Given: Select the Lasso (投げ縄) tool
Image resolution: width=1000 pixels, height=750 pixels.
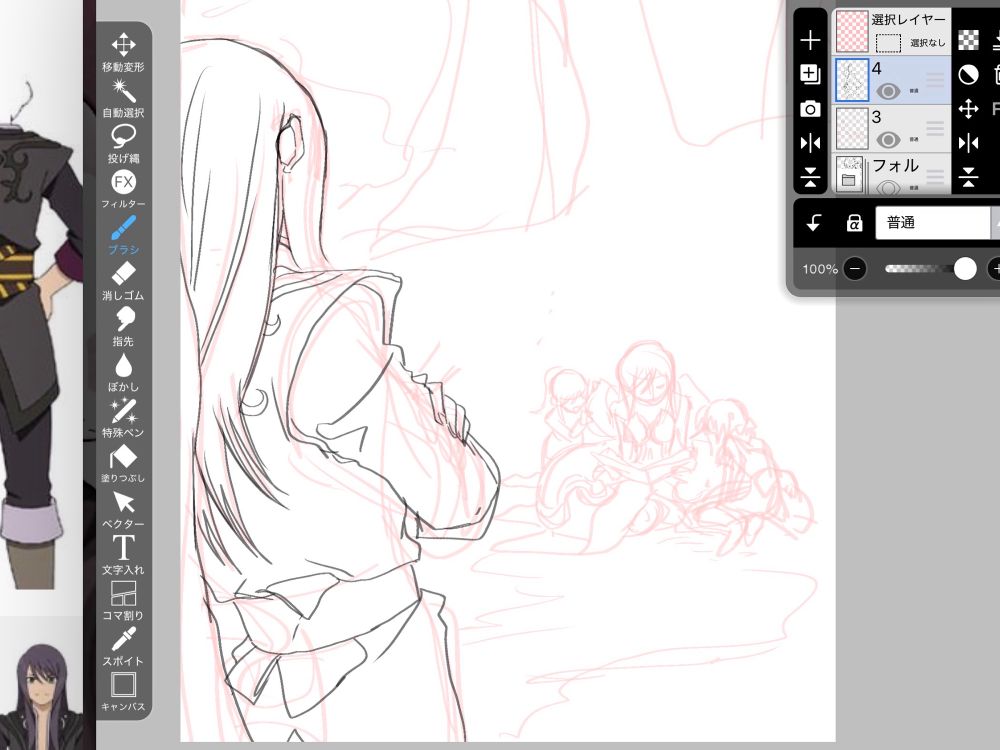Looking at the screenshot, I should tap(123, 144).
